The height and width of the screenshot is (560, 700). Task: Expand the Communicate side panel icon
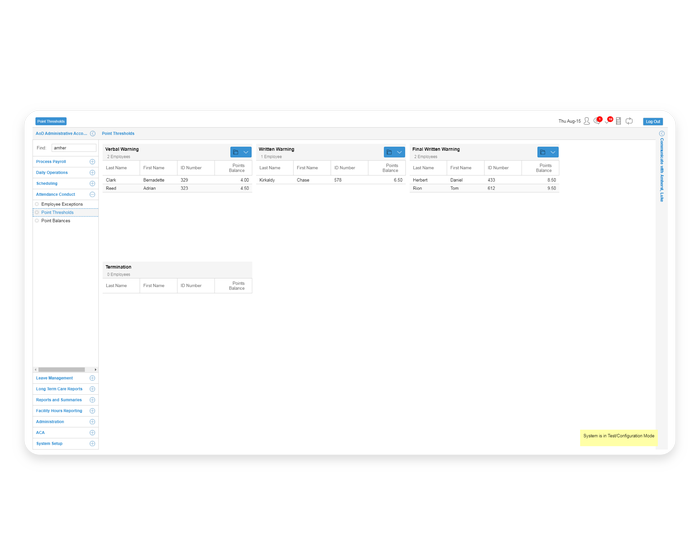click(x=662, y=134)
